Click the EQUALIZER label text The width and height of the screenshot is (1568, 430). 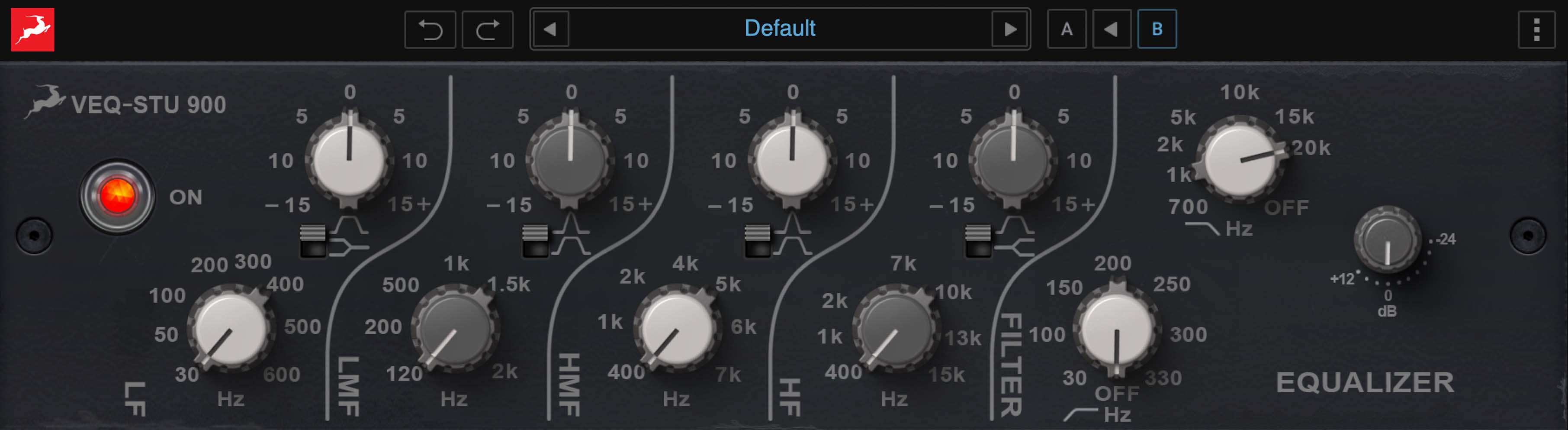tap(1365, 382)
